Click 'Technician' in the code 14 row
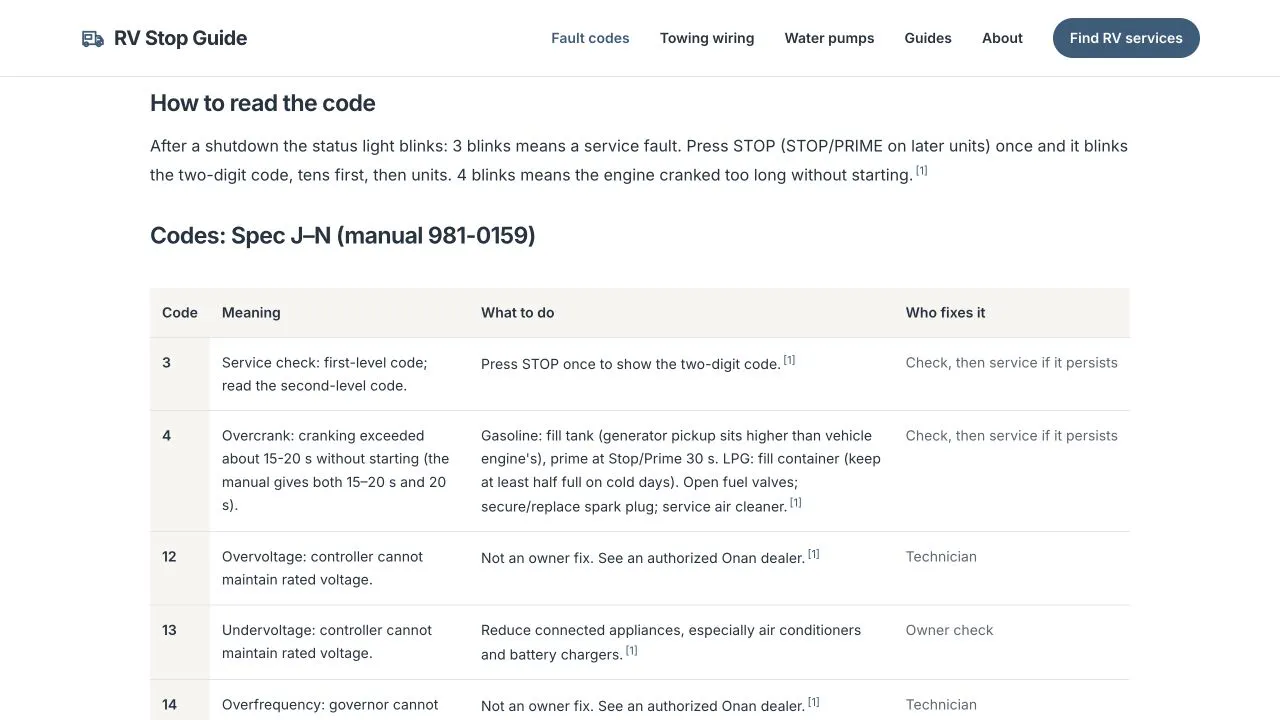This screenshot has width=1280, height=720. tap(941, 705)
